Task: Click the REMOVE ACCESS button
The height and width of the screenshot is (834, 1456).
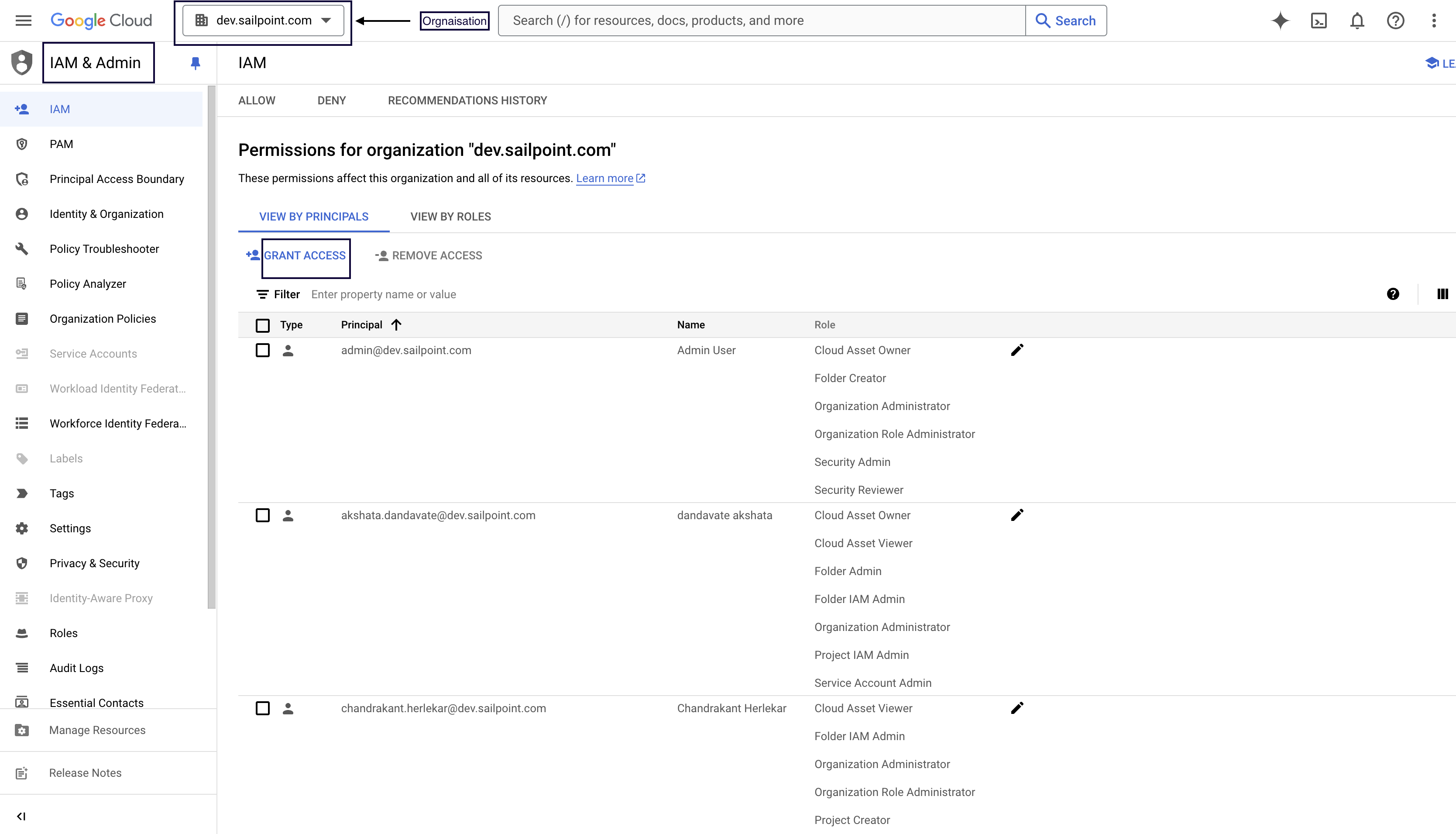Action: (428, 255)
